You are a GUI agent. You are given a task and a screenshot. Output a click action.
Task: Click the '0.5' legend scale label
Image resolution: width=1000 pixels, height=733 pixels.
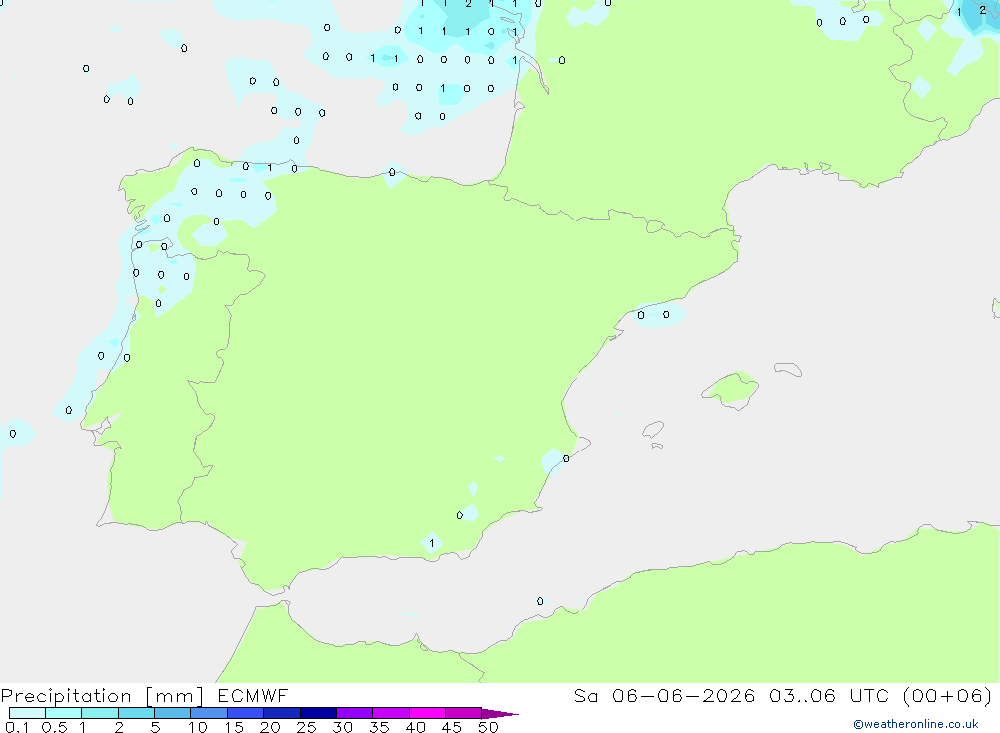coord(54,727)
